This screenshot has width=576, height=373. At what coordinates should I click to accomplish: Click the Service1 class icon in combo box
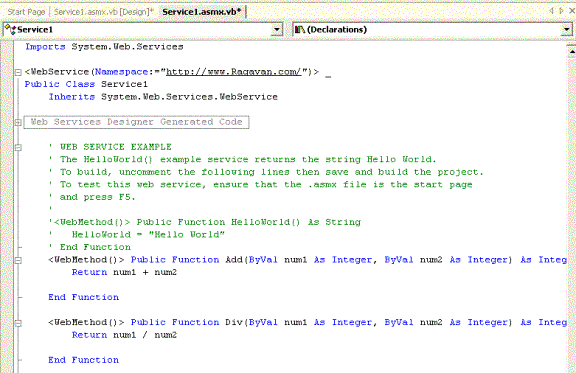pos(11,29)
